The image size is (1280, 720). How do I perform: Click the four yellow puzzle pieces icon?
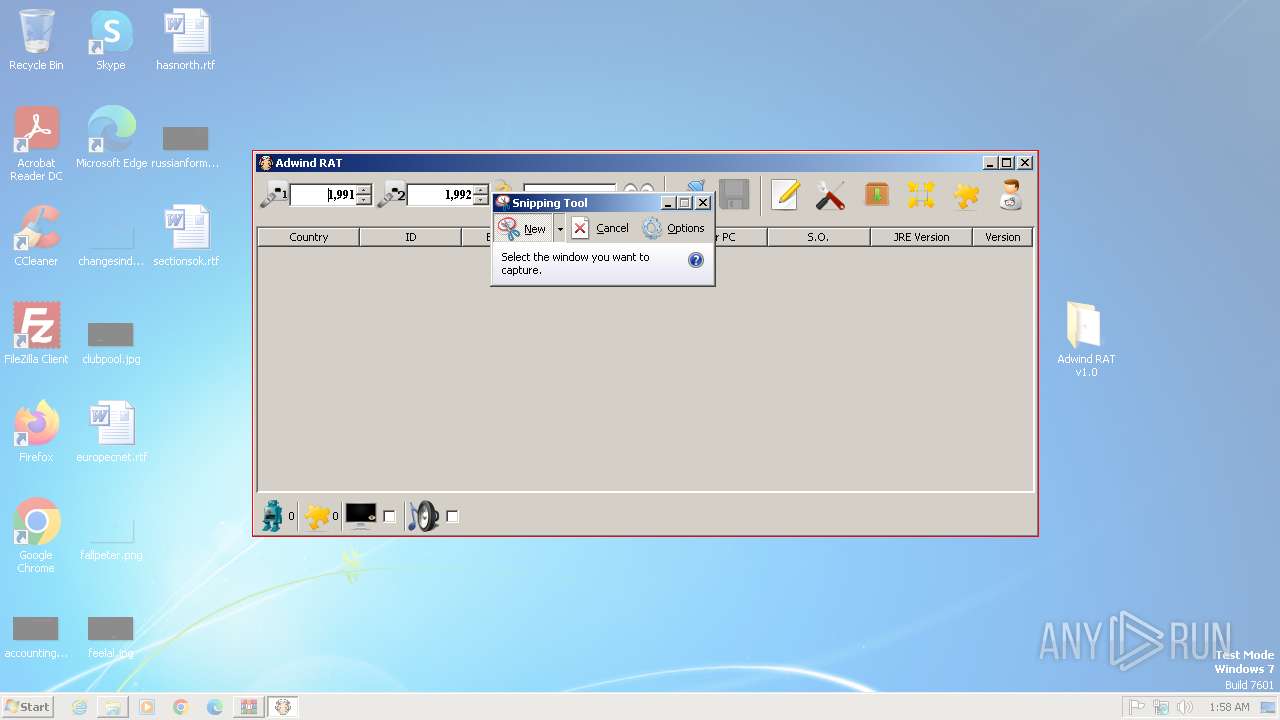coord(921,195)
